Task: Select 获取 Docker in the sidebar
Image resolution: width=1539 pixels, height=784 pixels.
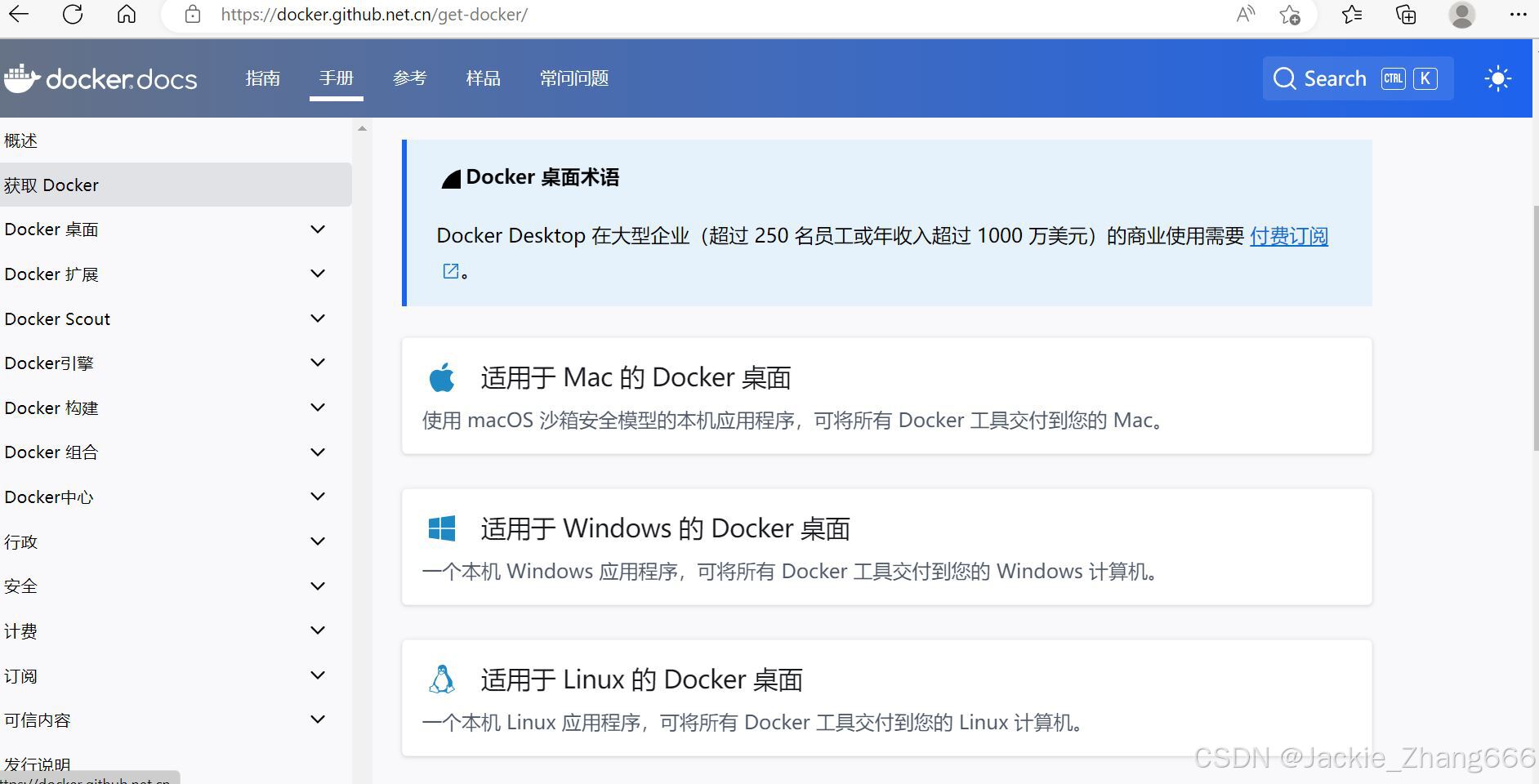Action: (176, 185)
